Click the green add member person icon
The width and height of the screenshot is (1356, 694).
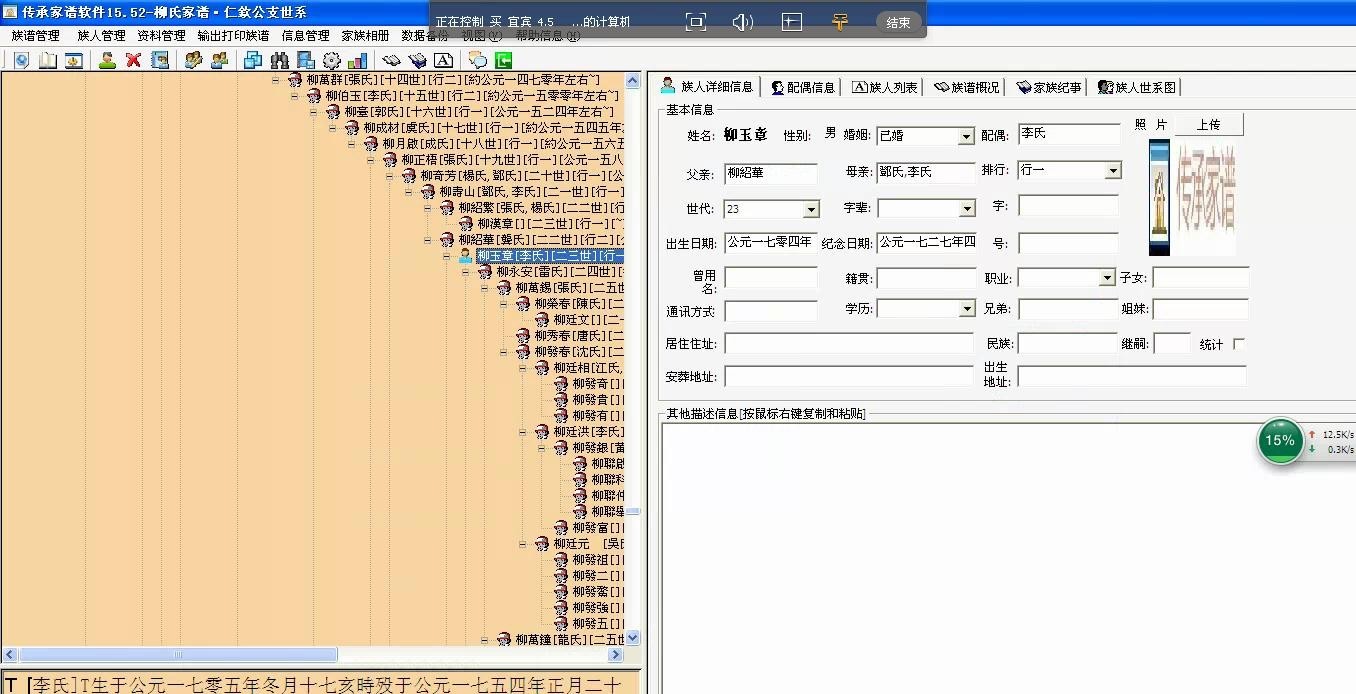click(107, 60)
